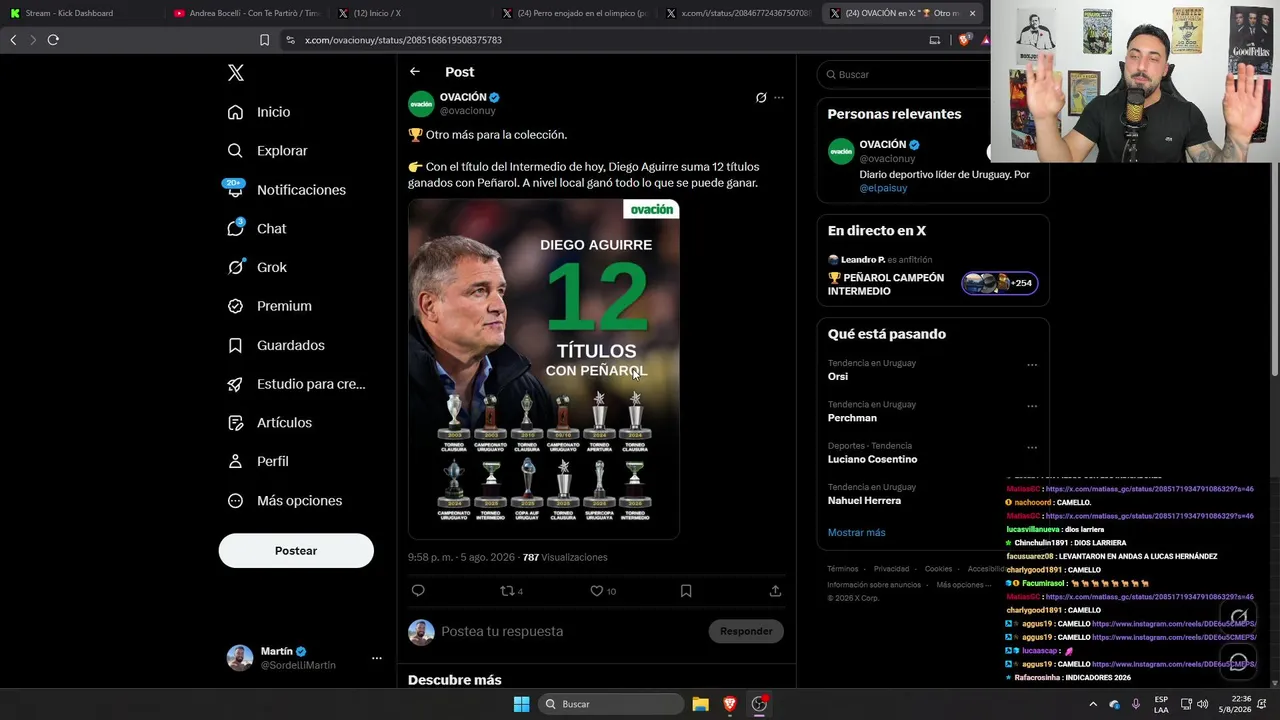Go to the X home logo
1280x720 pixels.
[x=235, y=73]
